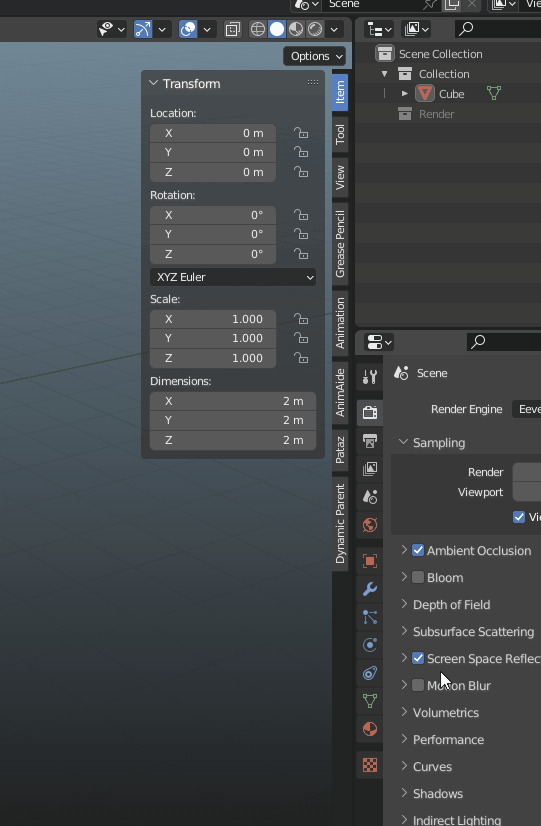This screenshot has width=541, height=826.
Task: Disable Ambient Occlusion checkbox
Action: pyautogui.click(x=418, y=550)
